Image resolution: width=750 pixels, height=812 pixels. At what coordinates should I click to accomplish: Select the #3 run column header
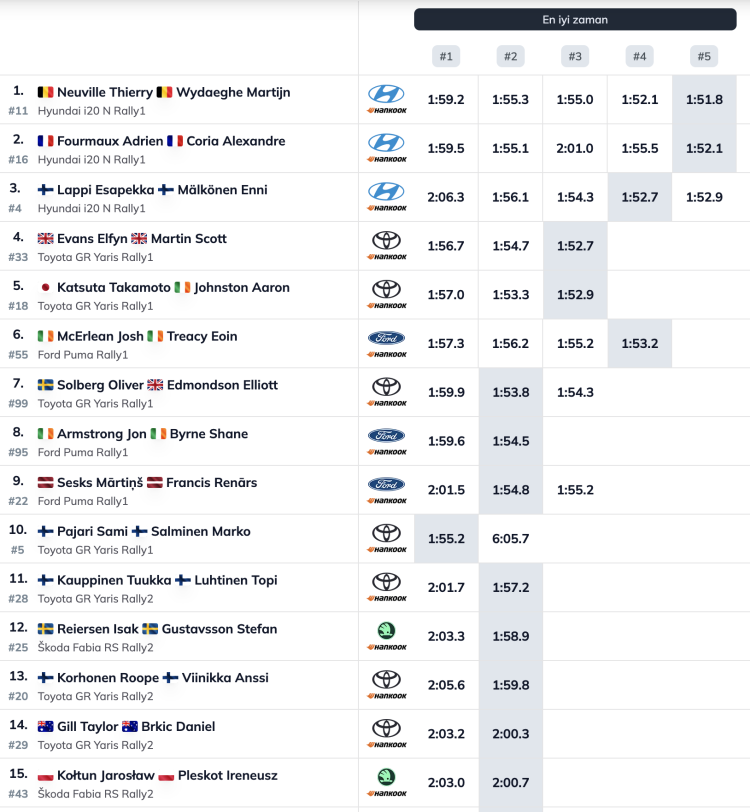575,56
